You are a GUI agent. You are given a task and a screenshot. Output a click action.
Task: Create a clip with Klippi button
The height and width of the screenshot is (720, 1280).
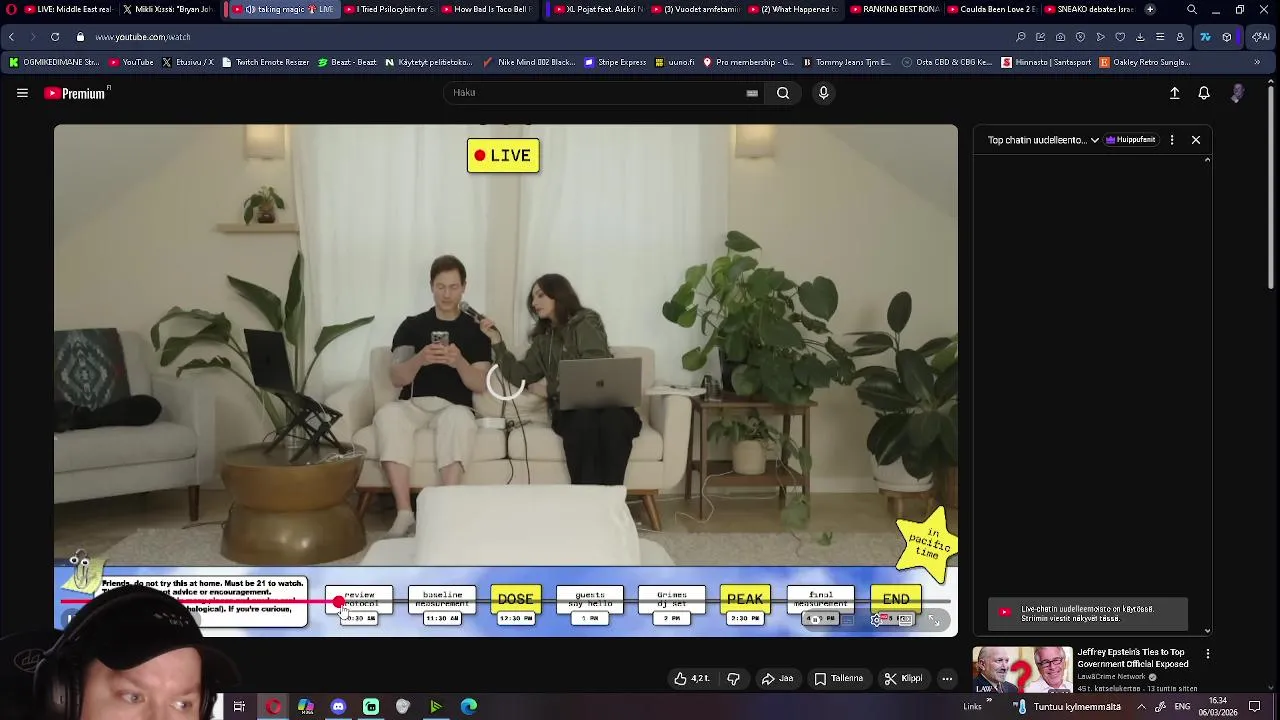(x=903, y=678)
